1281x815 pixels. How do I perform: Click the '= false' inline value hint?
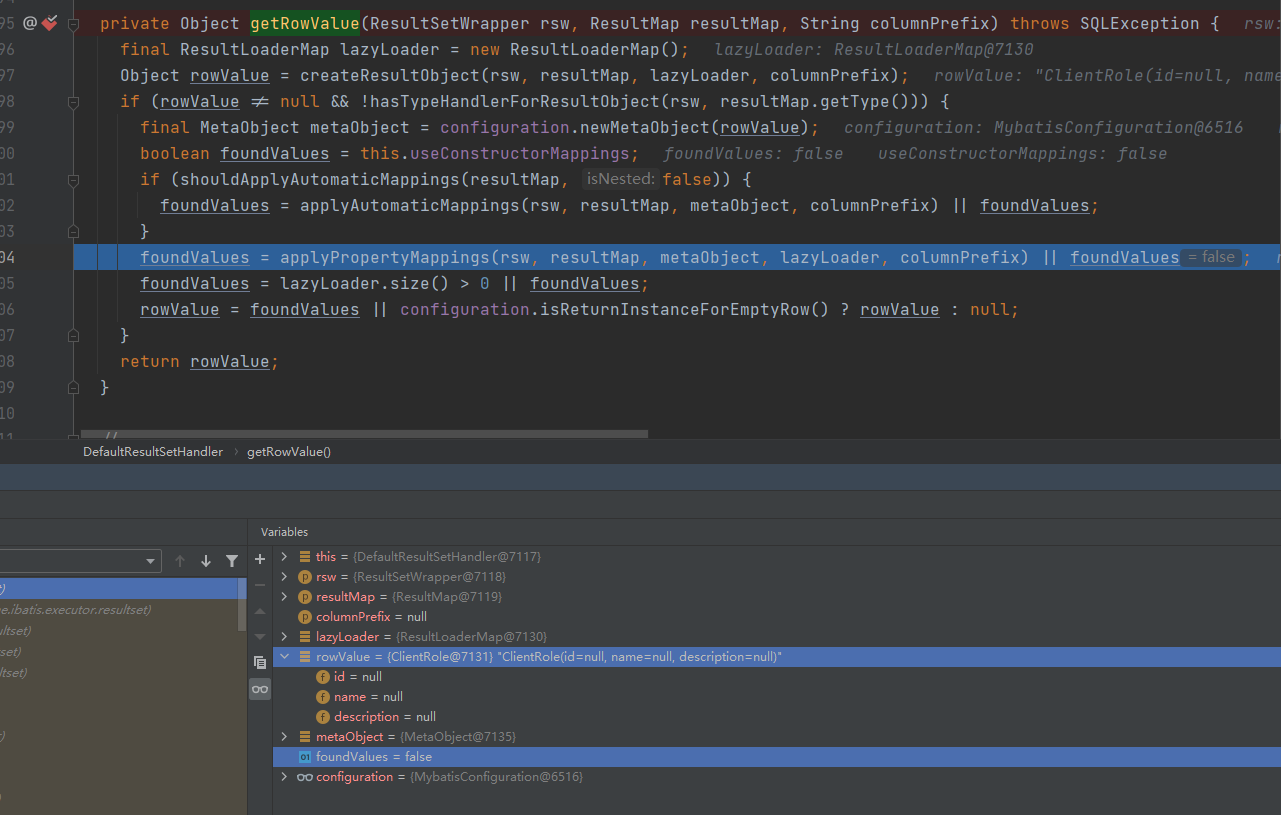click(x=1211, y=257)
